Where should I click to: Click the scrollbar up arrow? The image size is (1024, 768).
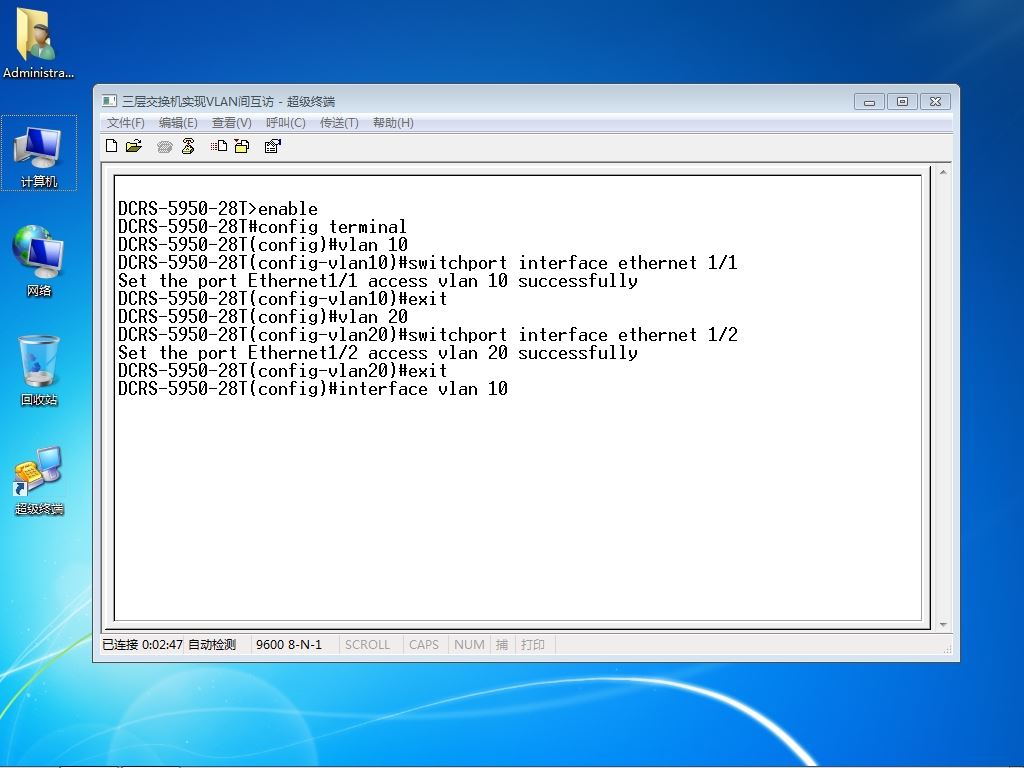point(943,172)
